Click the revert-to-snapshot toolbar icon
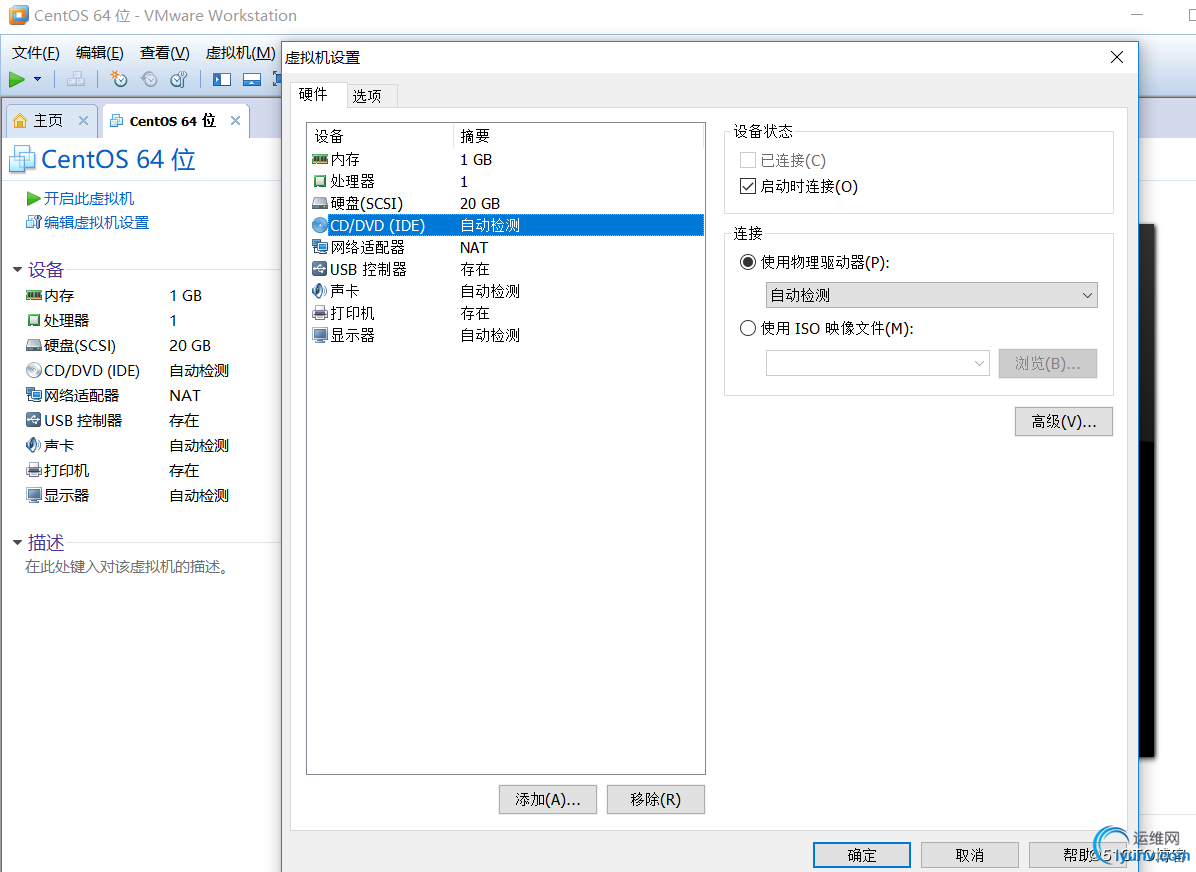The height and width of the screenshot is (872, 1196). 150,79
